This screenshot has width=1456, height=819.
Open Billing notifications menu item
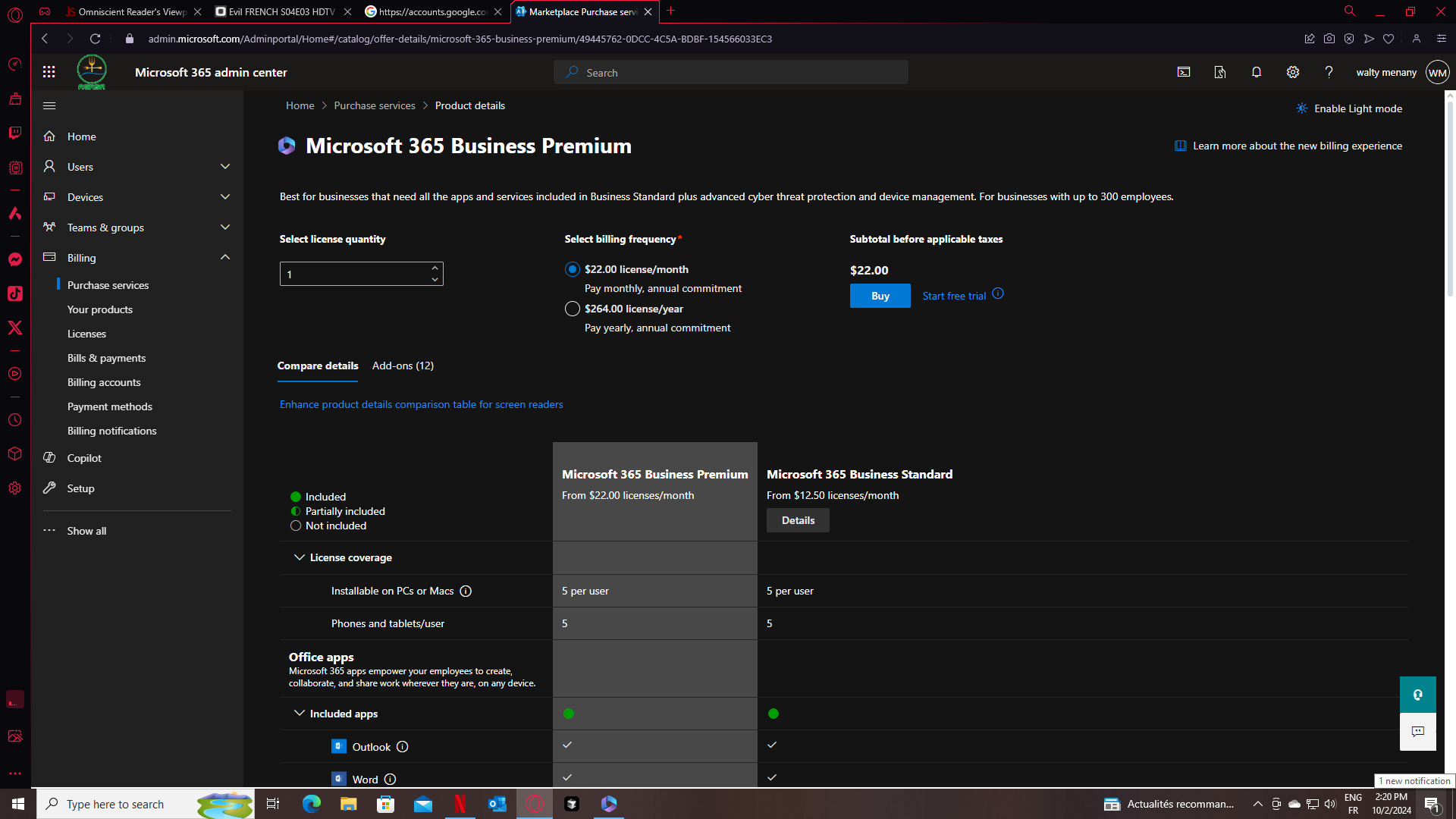(111, 431)
